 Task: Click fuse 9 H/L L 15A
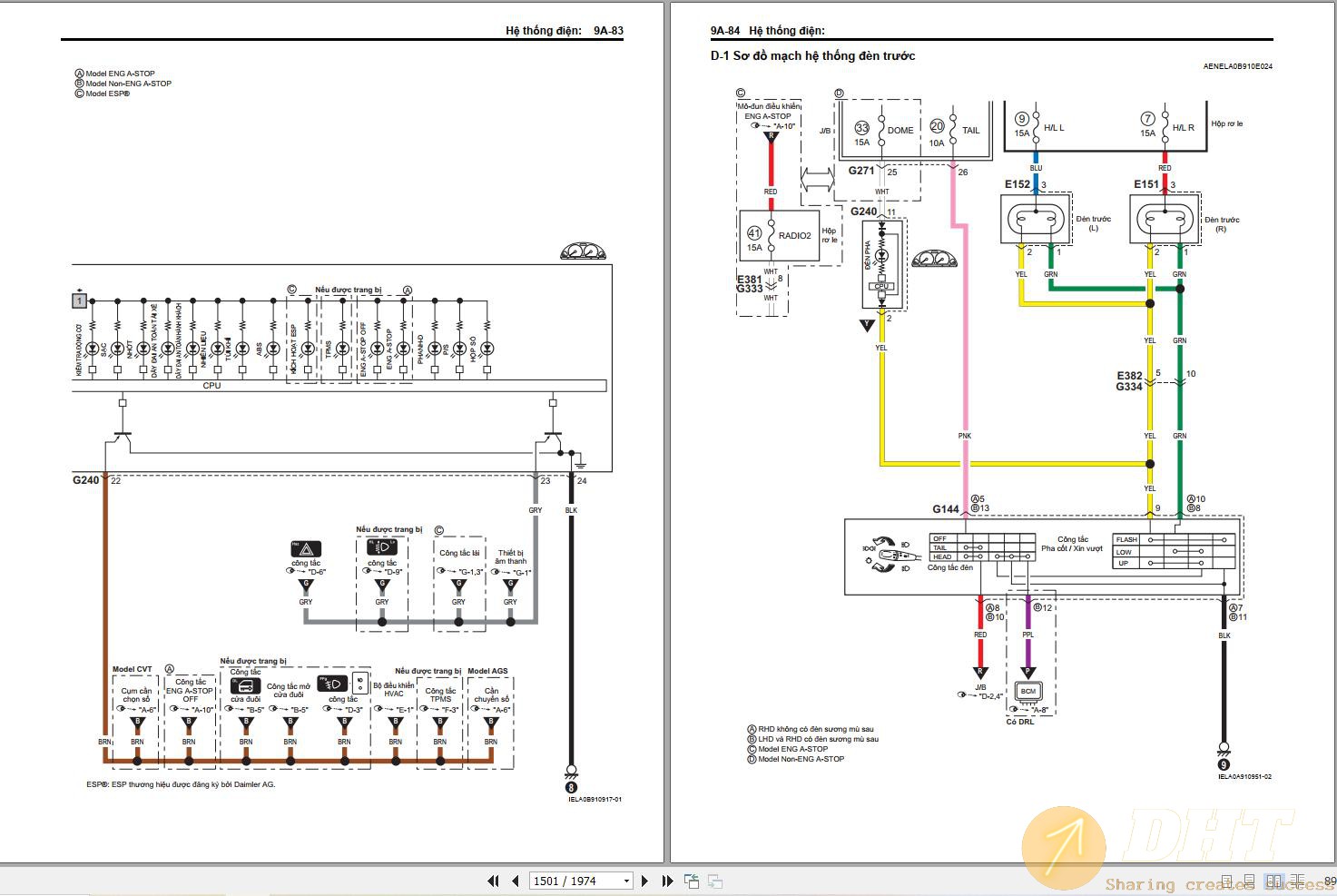1039,125
